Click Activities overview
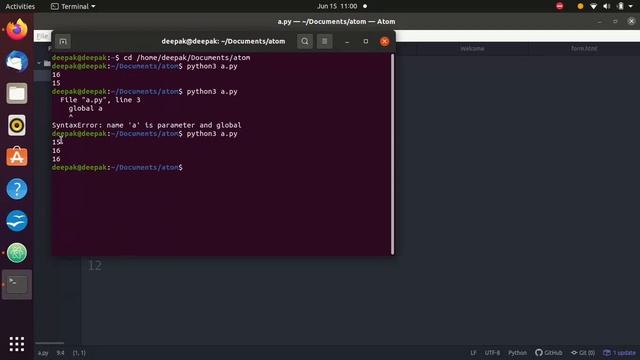Image resolution: width=640 pixels, height=360 pixels. (x=20, y=6)
